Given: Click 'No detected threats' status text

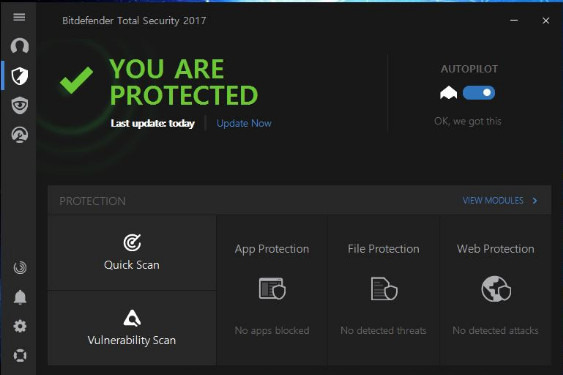Looking at the screenshot, I should pyautogui.click(x=383, y=330).
